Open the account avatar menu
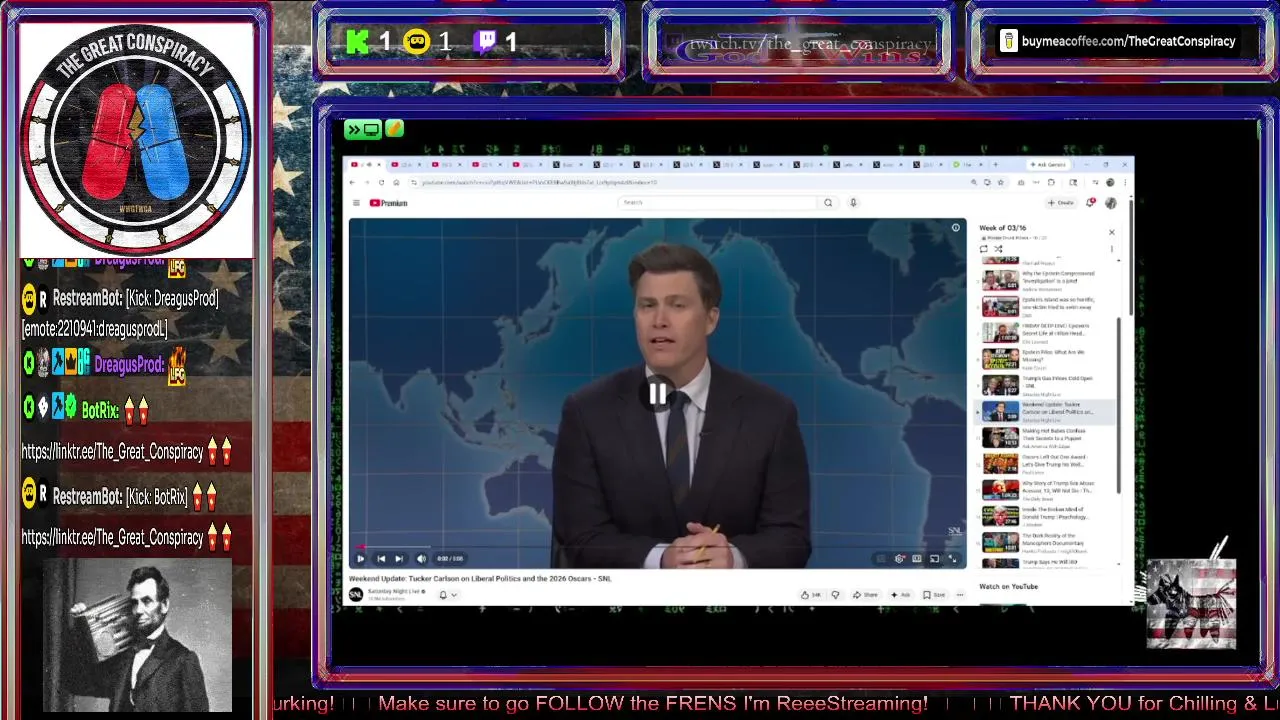 (x=1111, y=203)
